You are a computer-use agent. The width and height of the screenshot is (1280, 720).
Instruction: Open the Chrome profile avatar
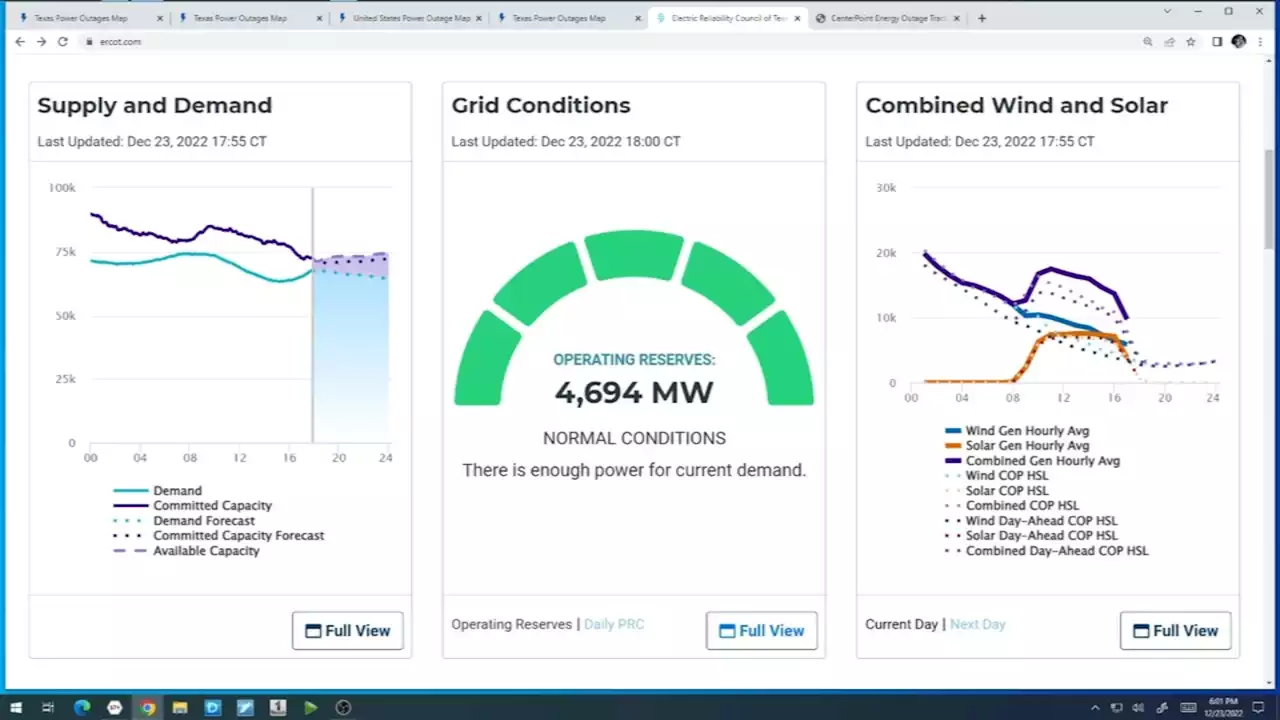(1239, 42)
